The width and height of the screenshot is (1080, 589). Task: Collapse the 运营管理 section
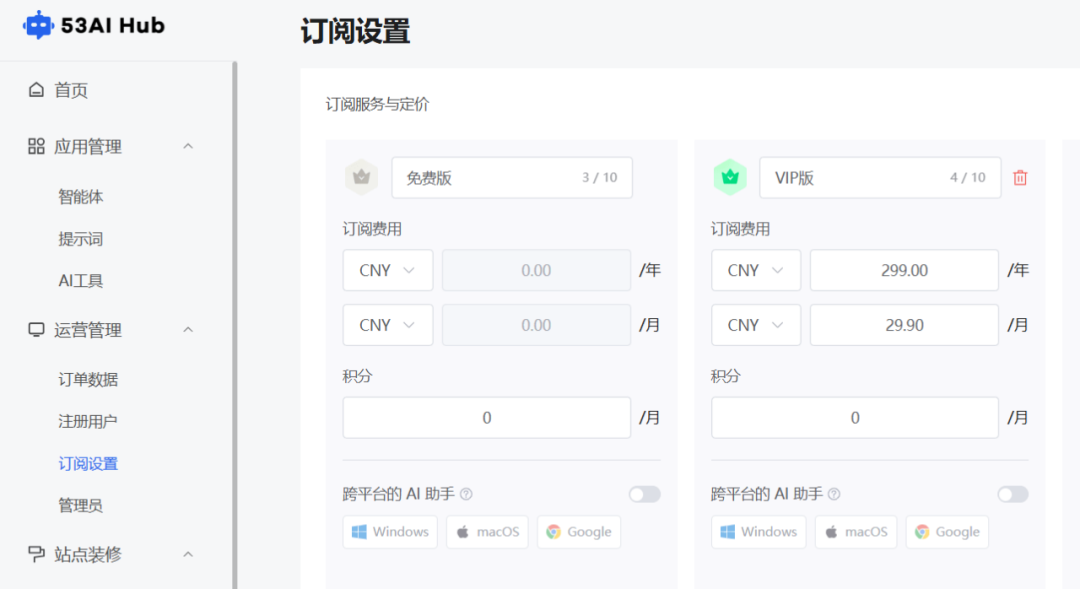click(x=188, y=330)
